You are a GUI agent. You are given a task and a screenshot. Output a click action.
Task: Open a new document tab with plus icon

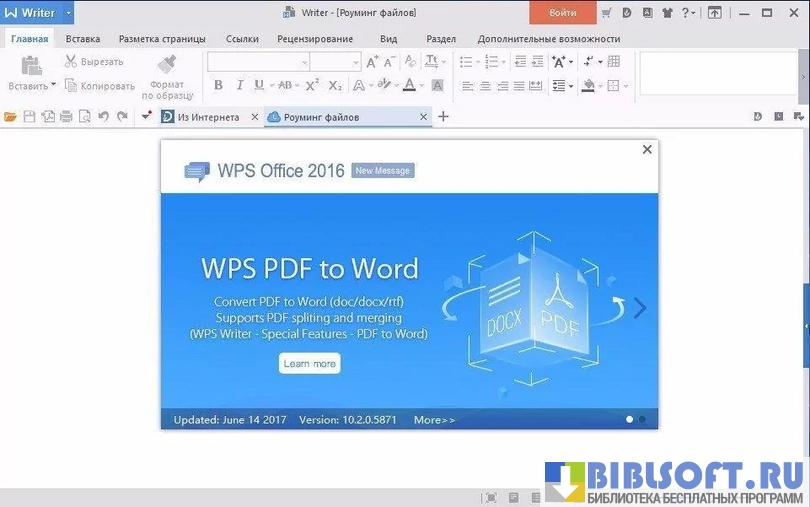click(444, 117)
